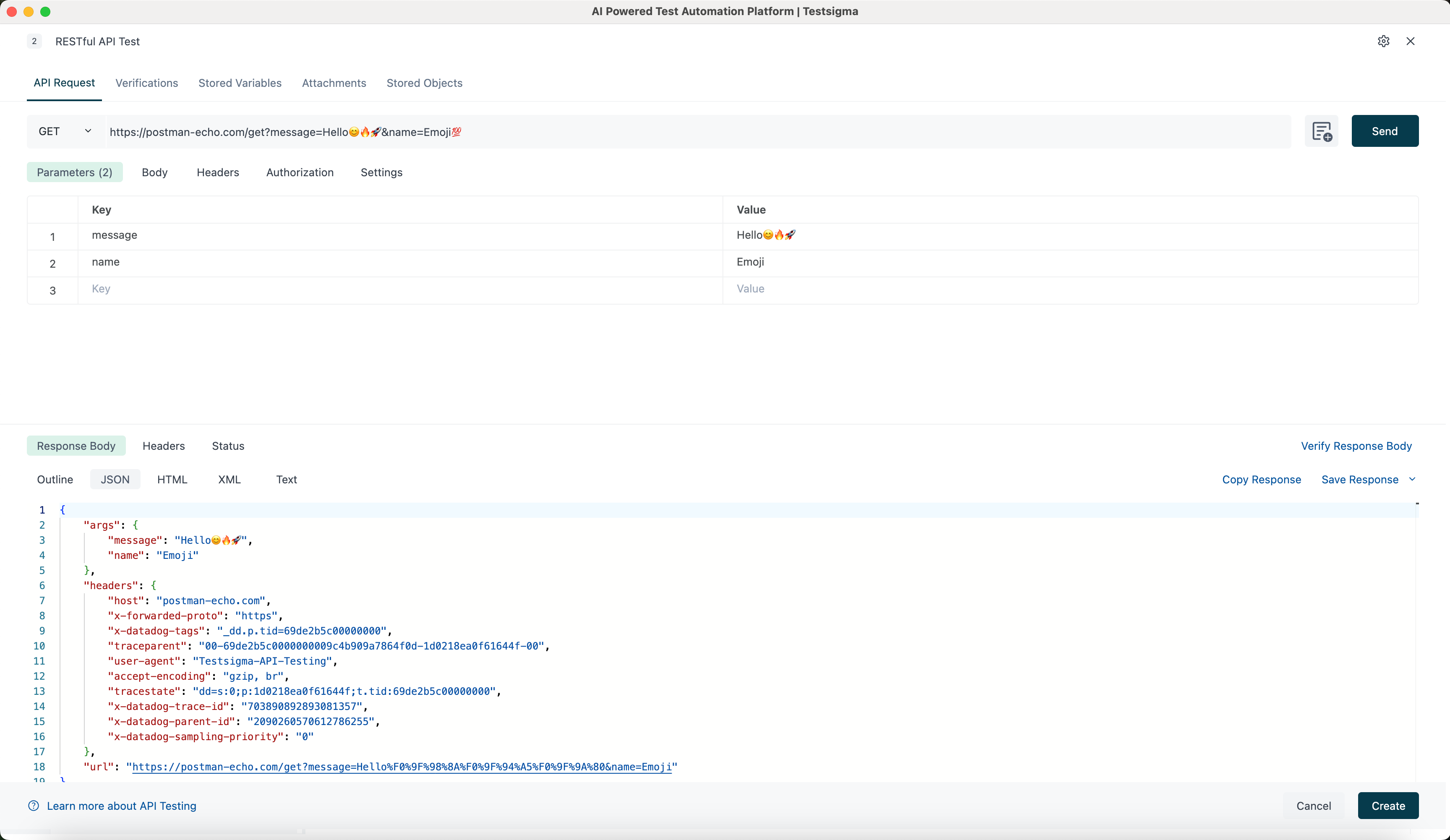
Task: Open Learn more about API Testing
Action: click(x=121, y=806)
